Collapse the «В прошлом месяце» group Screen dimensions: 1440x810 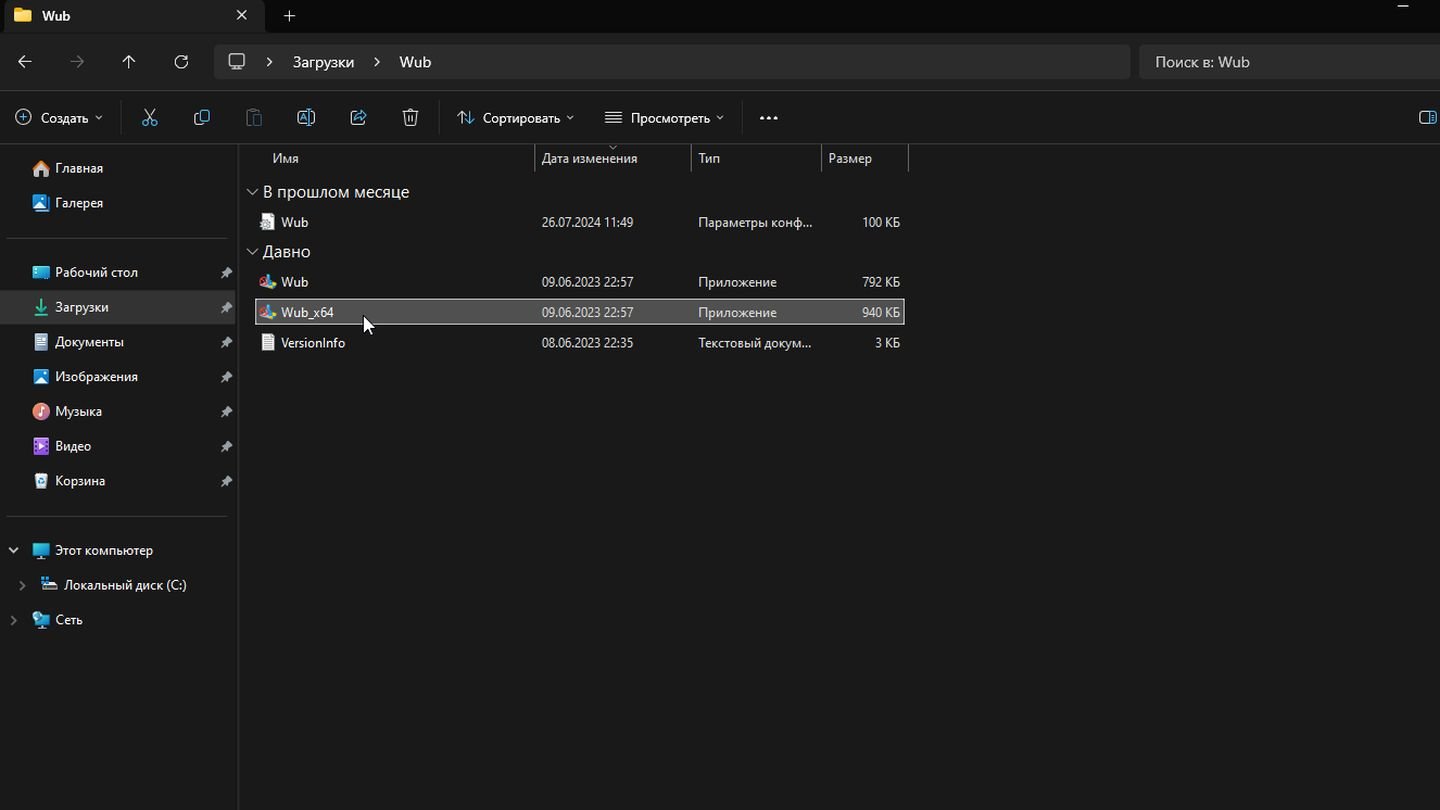(252, 192)
